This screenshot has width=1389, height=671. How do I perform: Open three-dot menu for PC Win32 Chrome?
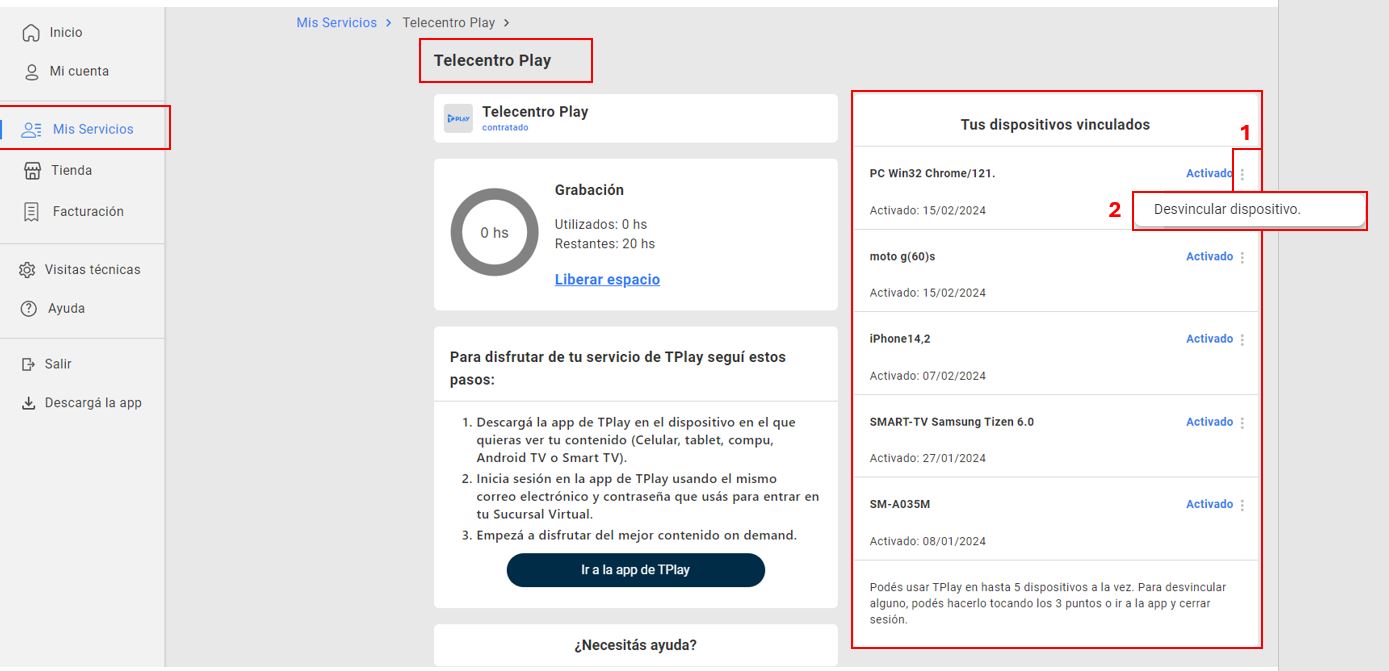tap(1242, 175)
